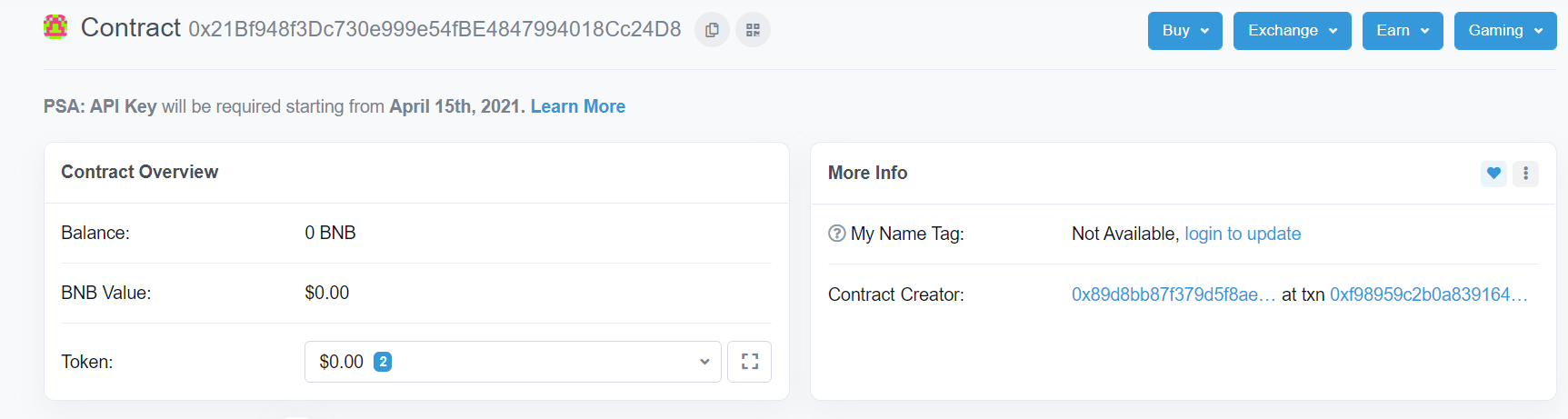
Task: Select the contract address text
Action: click(x=434, y=29)
